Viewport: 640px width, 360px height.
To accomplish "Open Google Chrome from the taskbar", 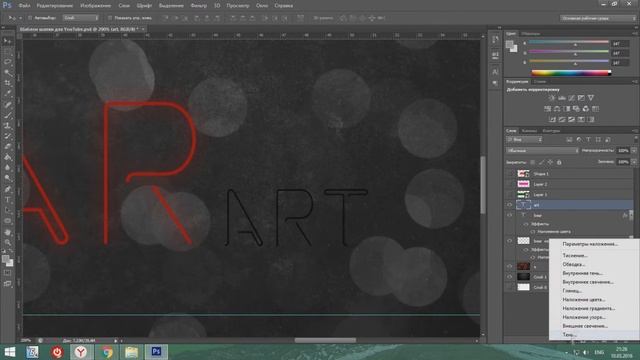I will 107,351.
